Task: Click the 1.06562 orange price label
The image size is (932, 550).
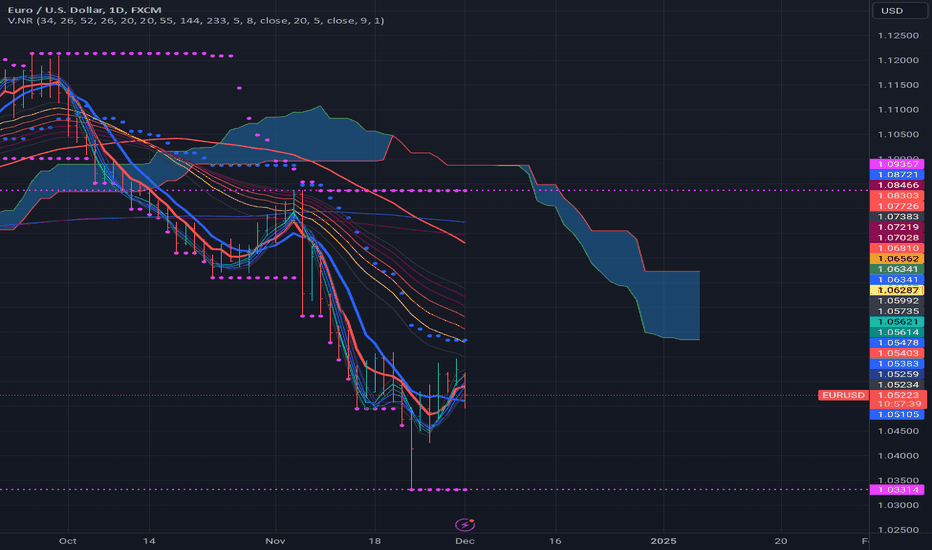Action: point(897,259)
